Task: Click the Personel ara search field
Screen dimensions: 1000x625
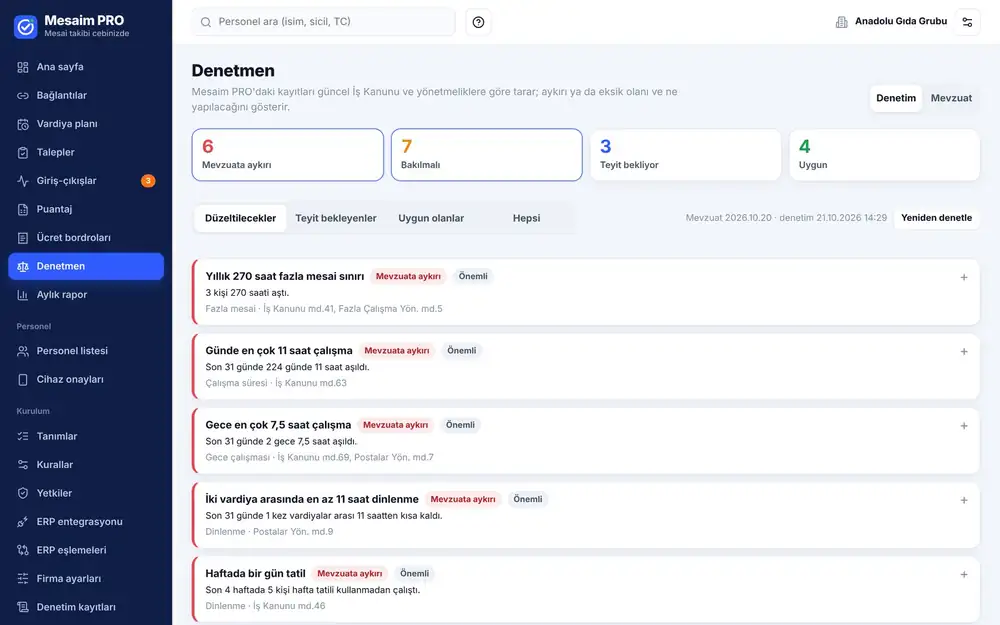Action: point(323,22)
